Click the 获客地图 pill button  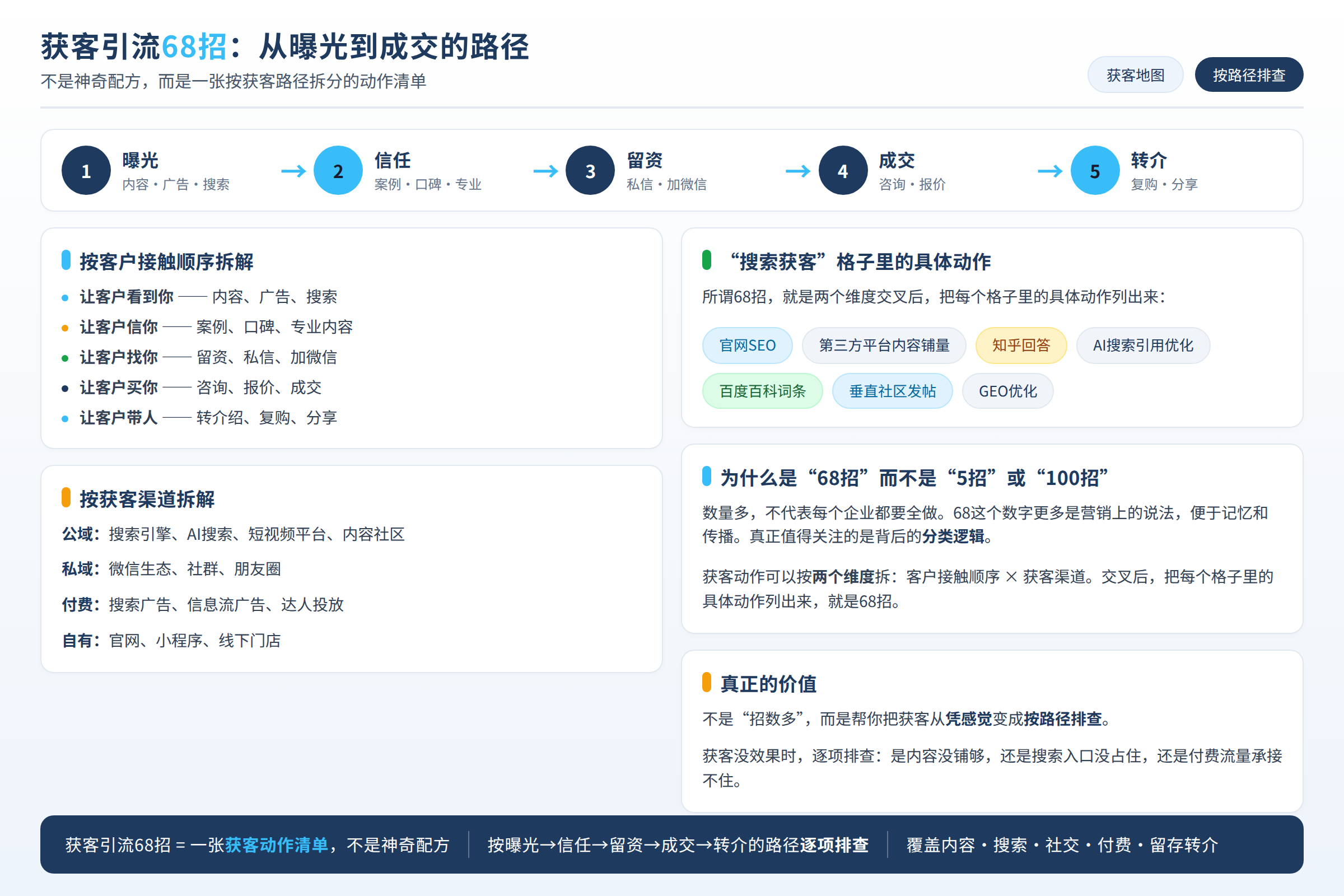(x=1135, y=75)
